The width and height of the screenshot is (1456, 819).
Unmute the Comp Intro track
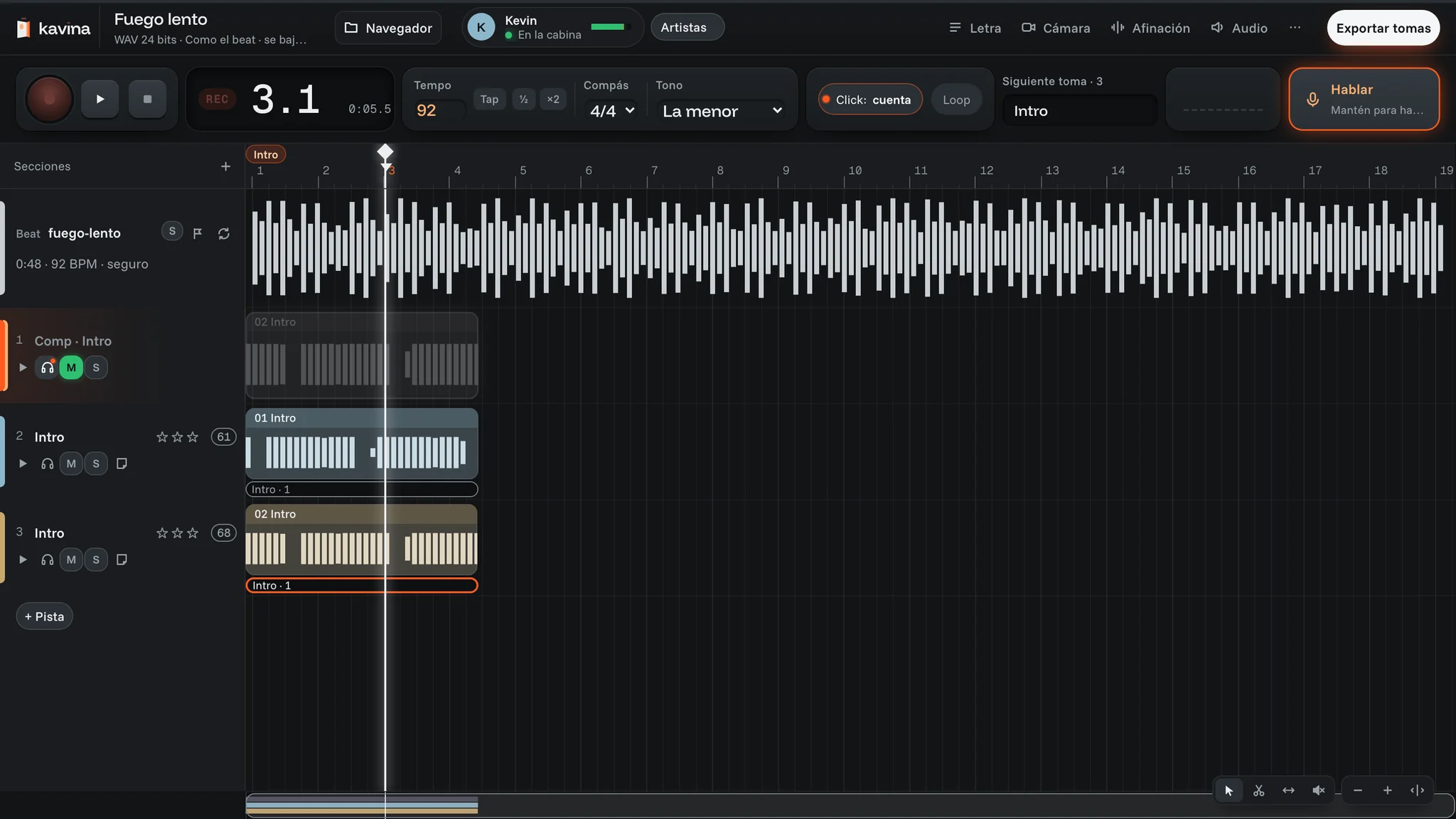[x=71, y=368]
